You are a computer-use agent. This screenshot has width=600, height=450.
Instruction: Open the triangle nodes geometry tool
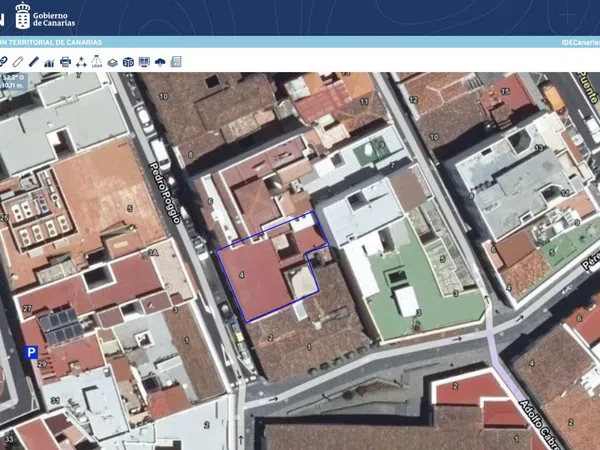point(81,62)
